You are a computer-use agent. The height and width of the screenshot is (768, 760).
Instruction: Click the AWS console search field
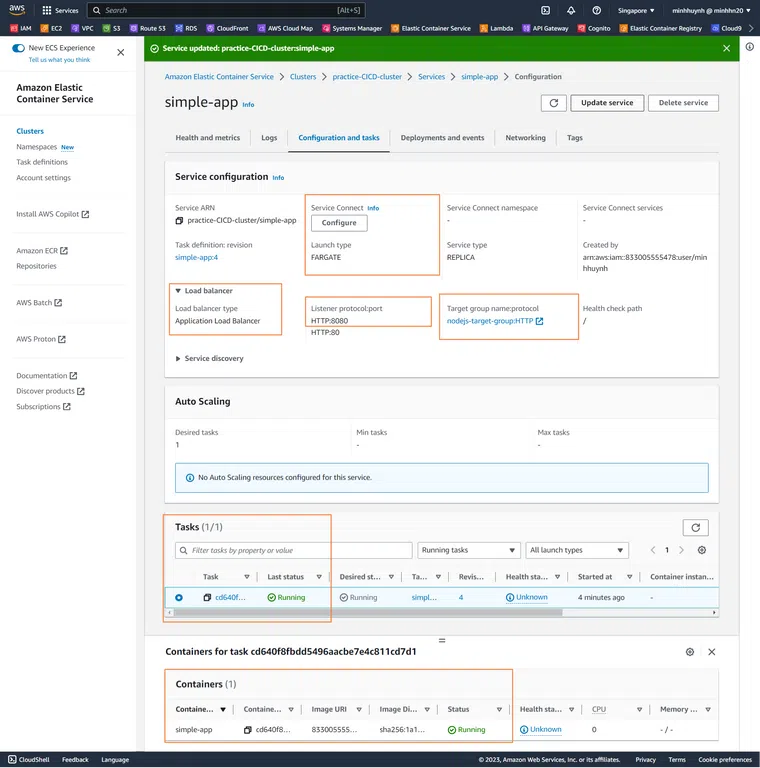226,10
